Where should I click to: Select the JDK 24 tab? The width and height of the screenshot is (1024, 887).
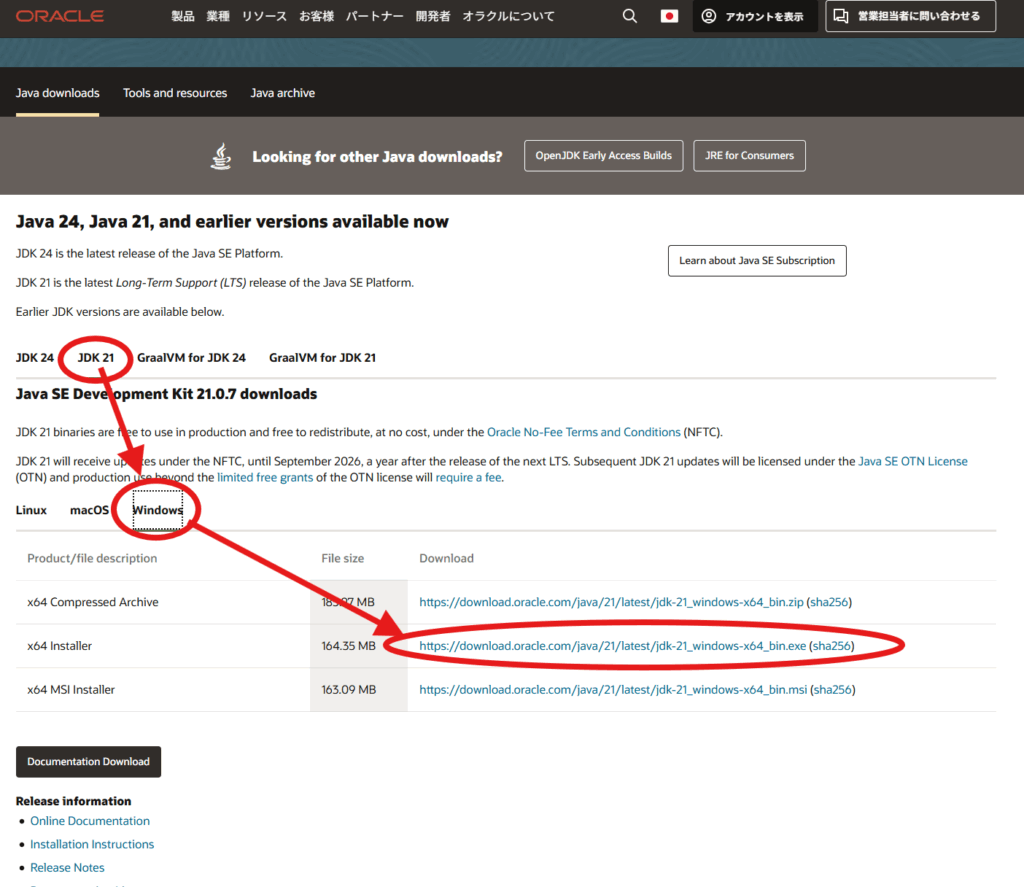coord(35,357)
